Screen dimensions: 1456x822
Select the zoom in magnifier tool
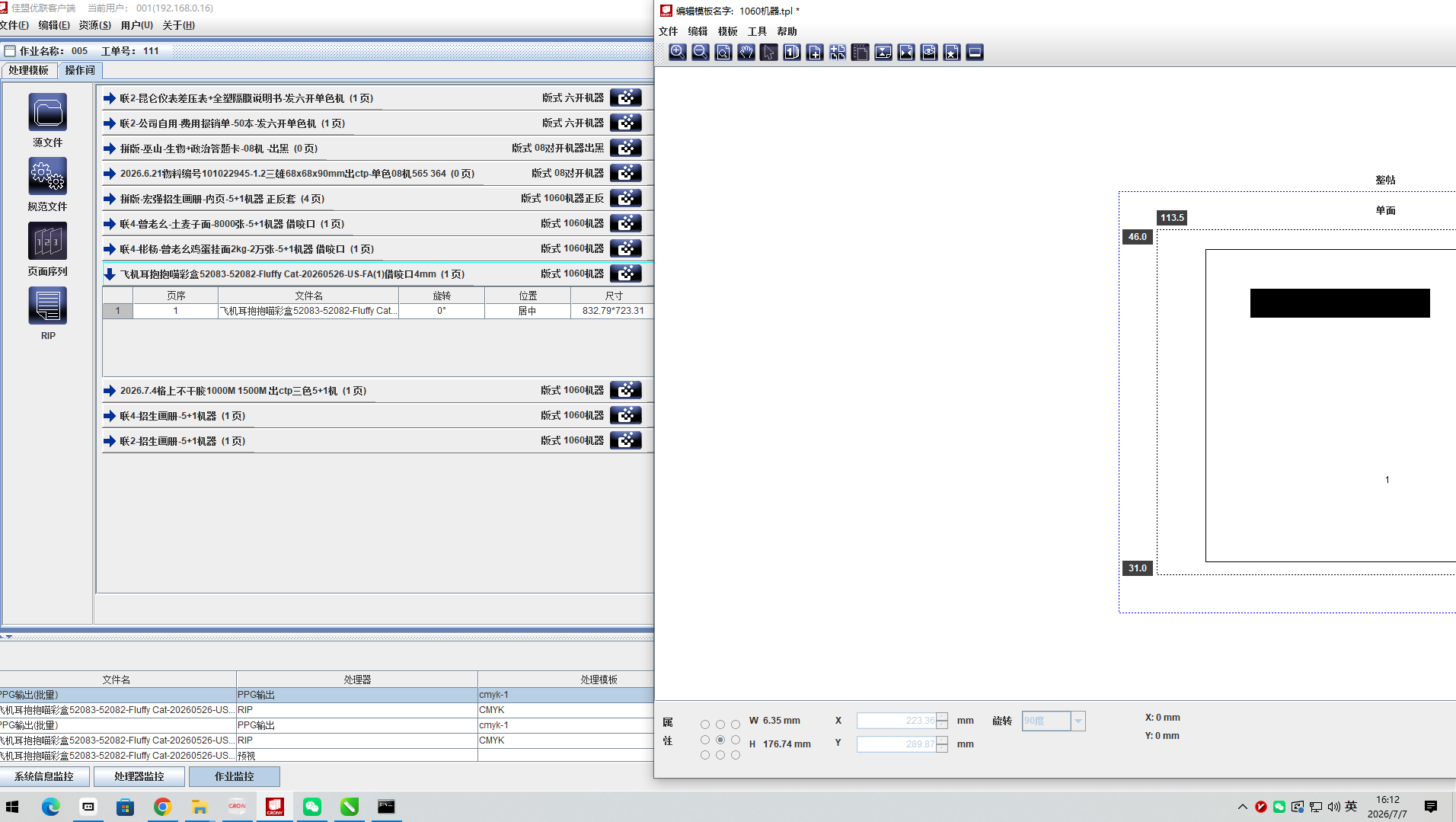[677, 52]
